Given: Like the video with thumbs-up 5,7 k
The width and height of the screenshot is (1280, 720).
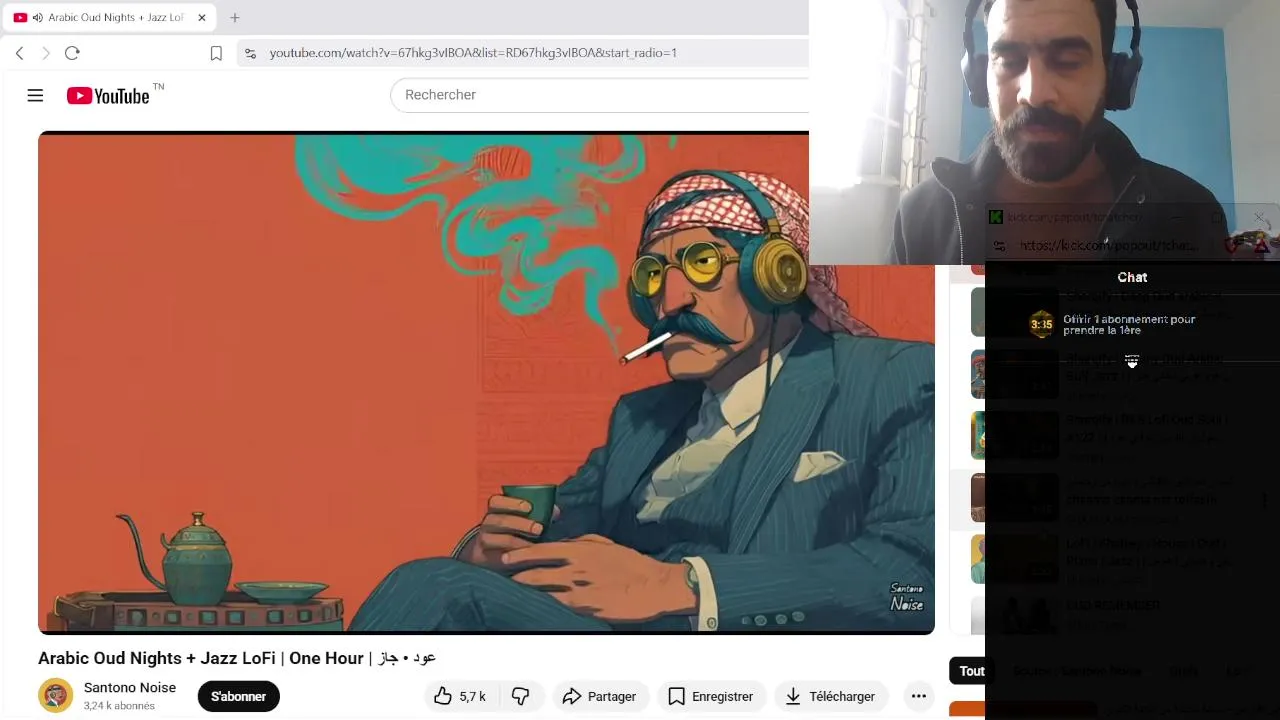Looking at the screenshot, I should coord(460,696).
